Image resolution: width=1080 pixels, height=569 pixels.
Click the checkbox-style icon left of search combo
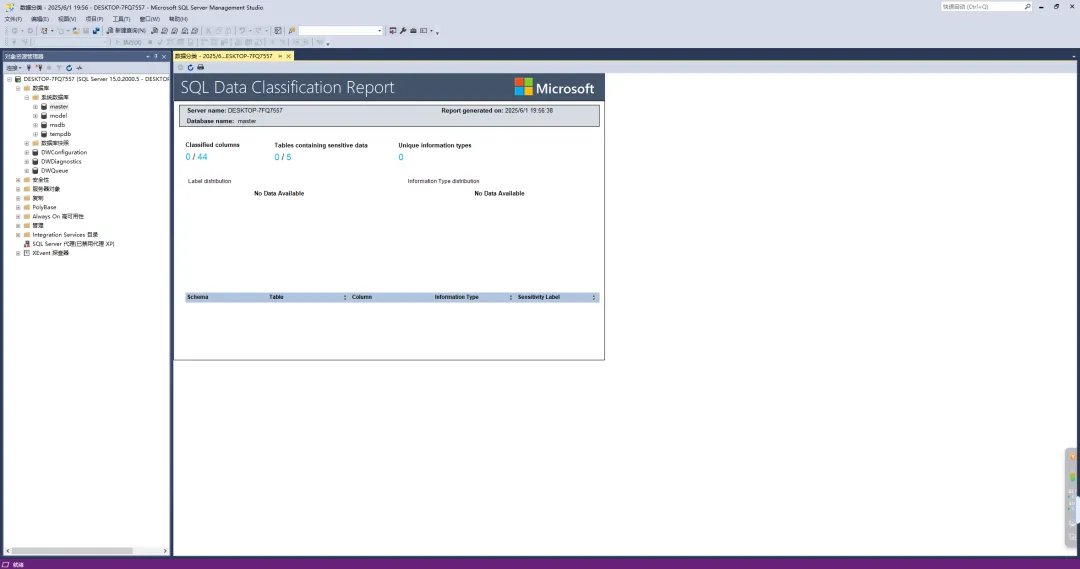point(278,30)
